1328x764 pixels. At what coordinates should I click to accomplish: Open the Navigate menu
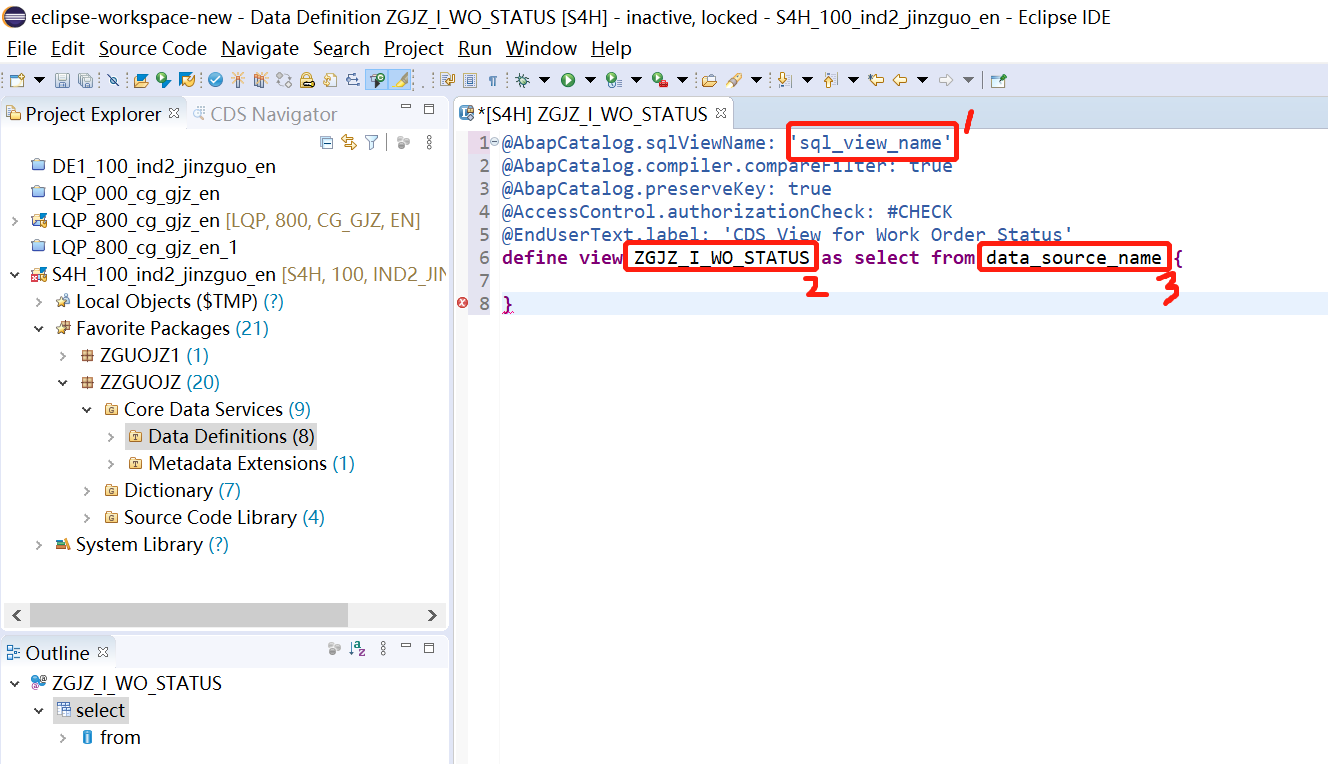(x=260, y=48)
